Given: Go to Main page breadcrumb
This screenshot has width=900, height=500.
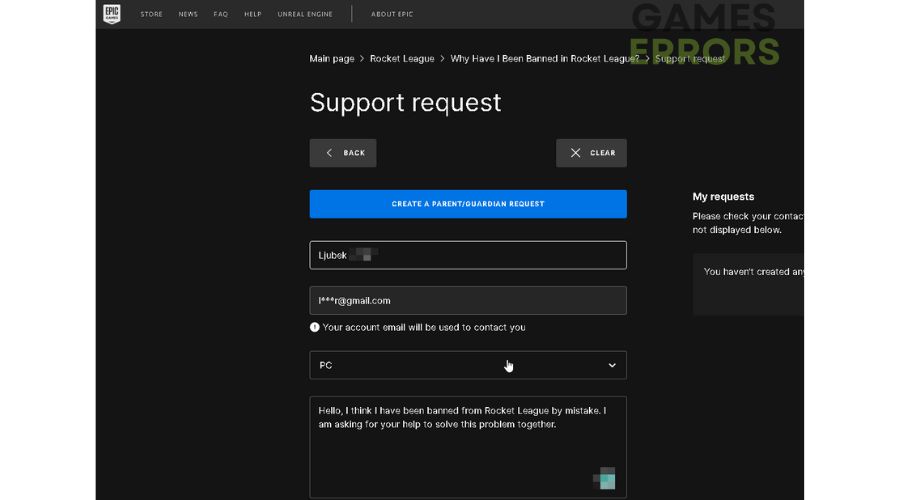Looking at the screenshot, I should coord(332,59).
